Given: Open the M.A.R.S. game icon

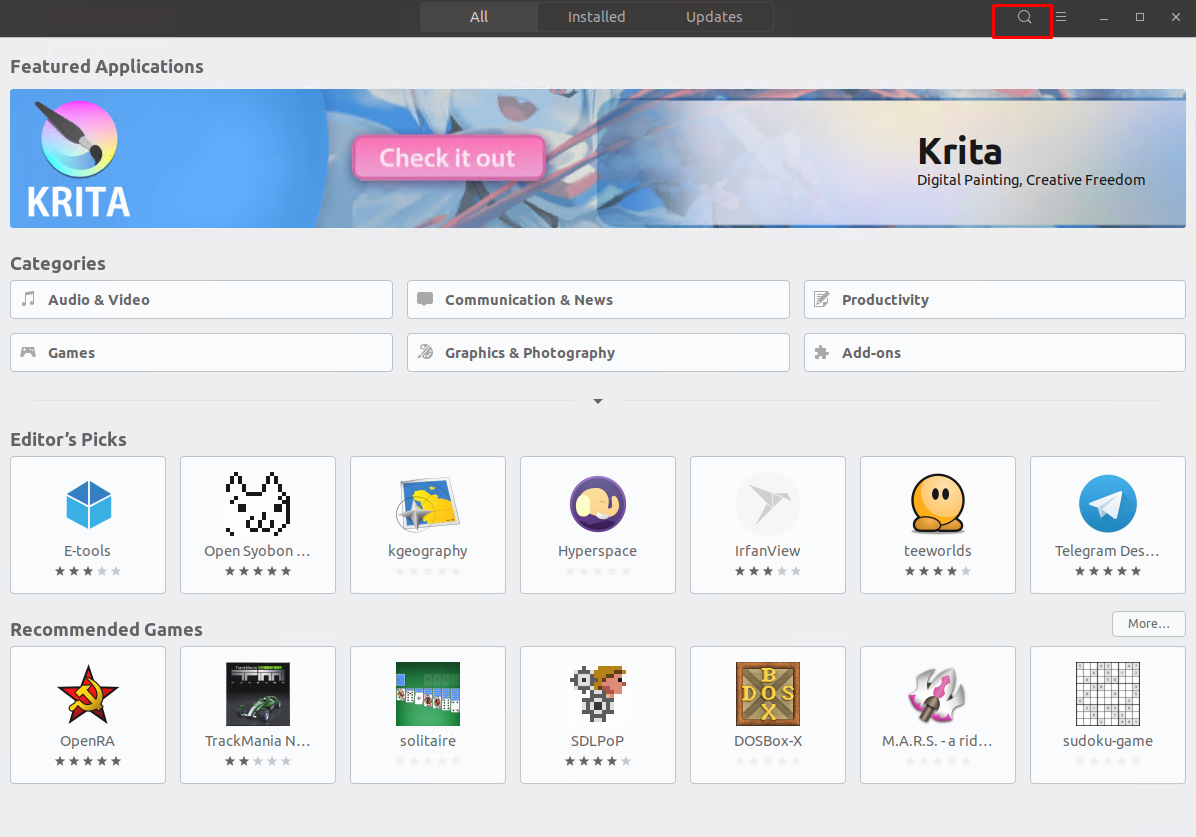Looking at the screenshot, I should [937, 694].
